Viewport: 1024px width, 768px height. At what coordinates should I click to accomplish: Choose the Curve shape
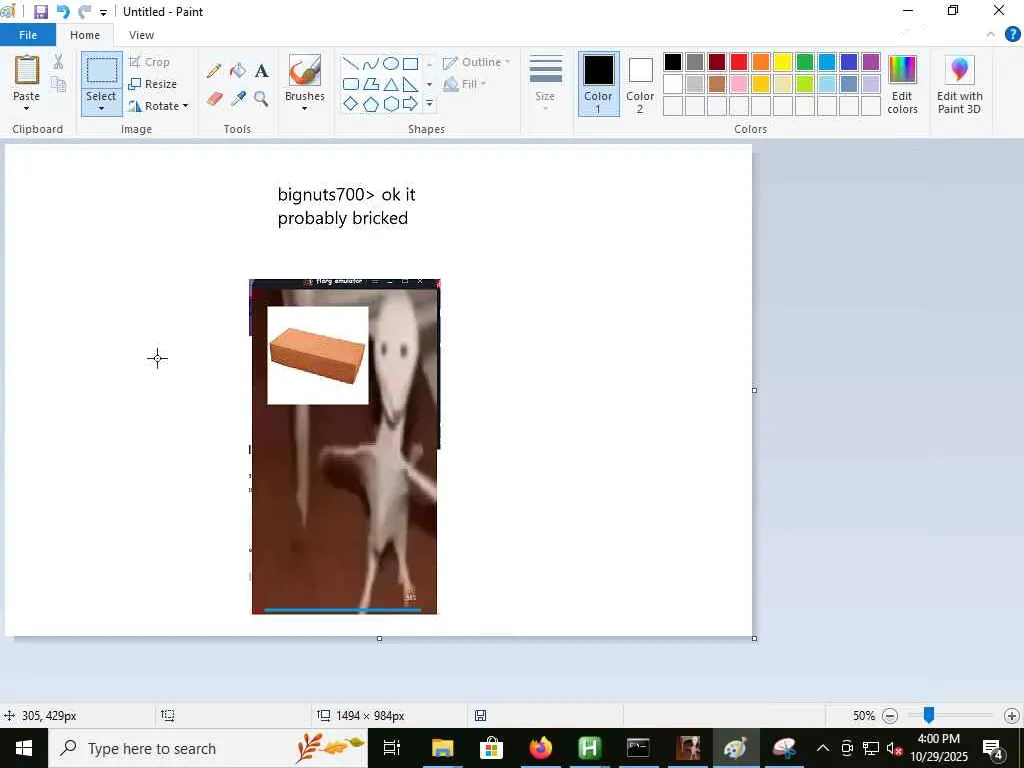click(x=370, y=64)
